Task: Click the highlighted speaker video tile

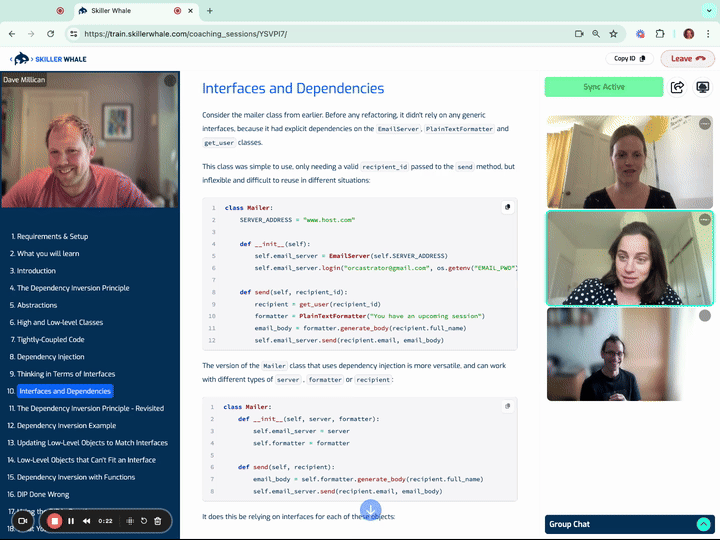Action: pyautogui.click(x=630, y=258)
